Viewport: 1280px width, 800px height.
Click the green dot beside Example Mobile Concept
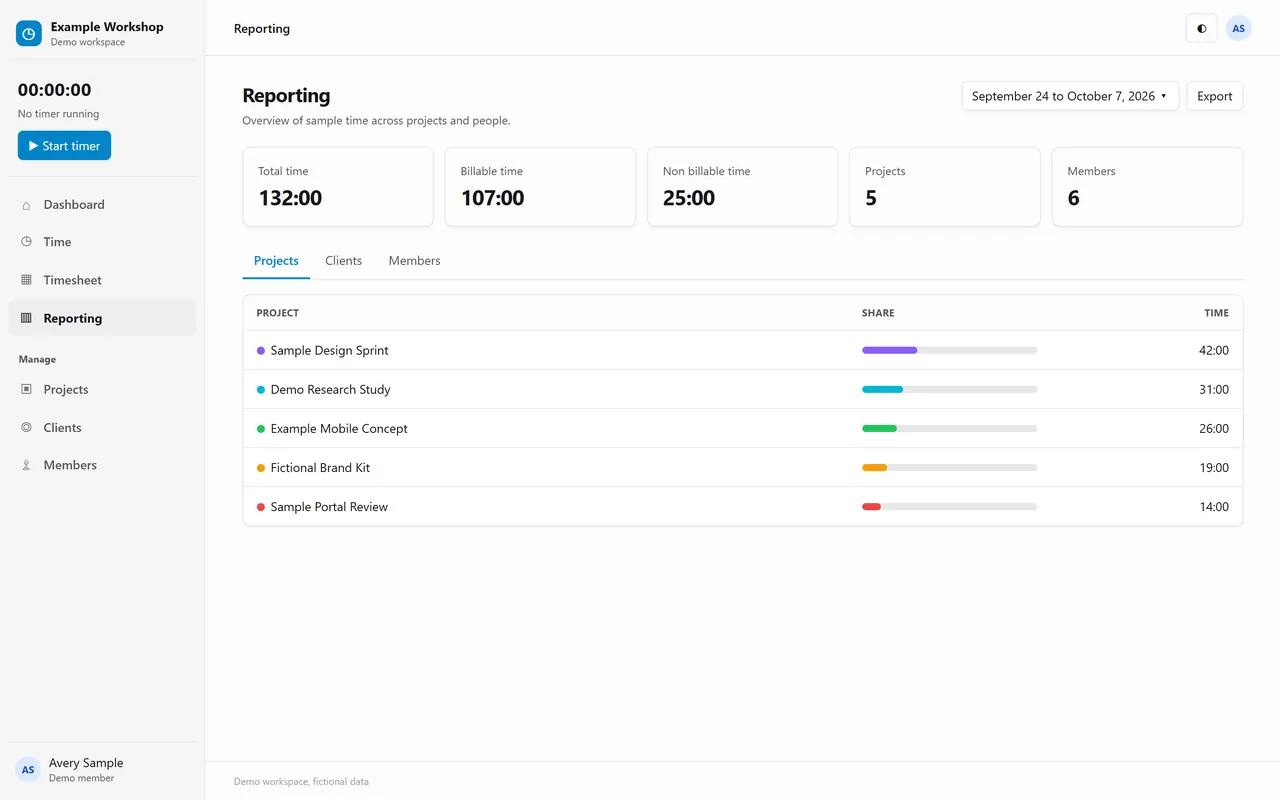pos(261,429)
